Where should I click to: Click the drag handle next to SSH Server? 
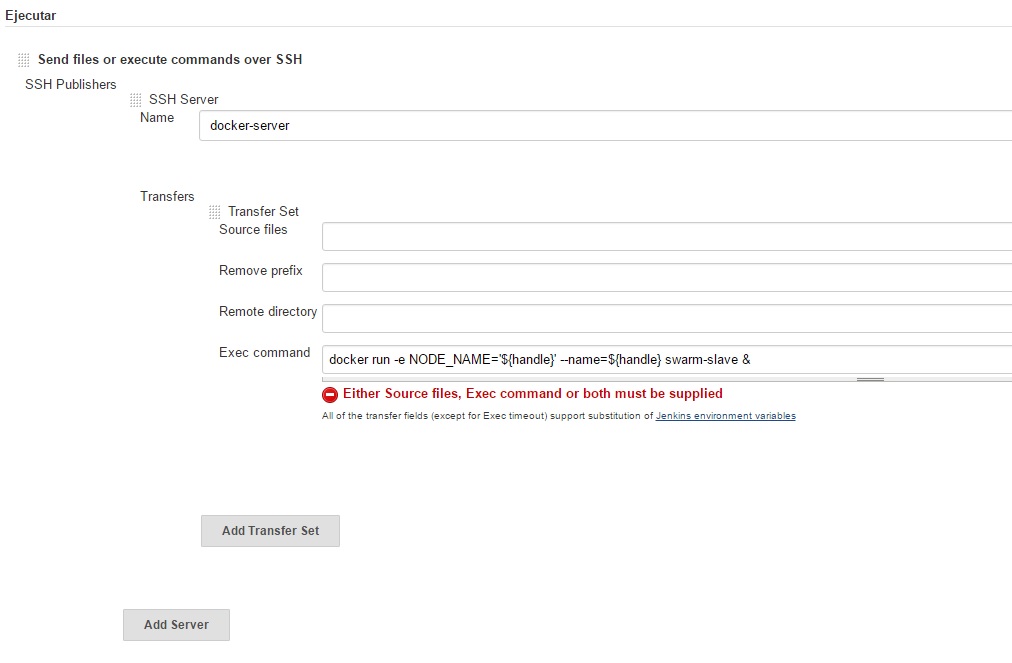coord(136,100)
